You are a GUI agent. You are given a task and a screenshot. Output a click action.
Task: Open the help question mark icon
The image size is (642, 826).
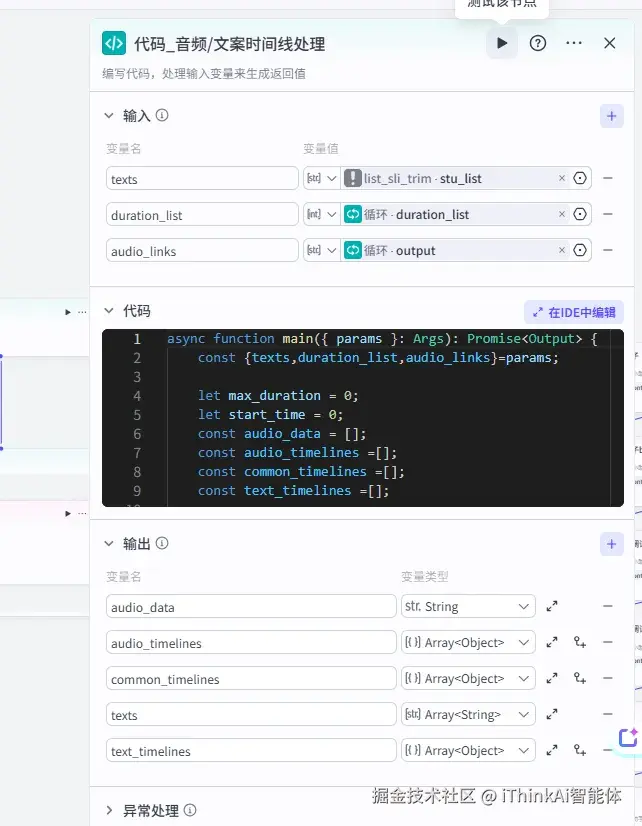point(537,43)
